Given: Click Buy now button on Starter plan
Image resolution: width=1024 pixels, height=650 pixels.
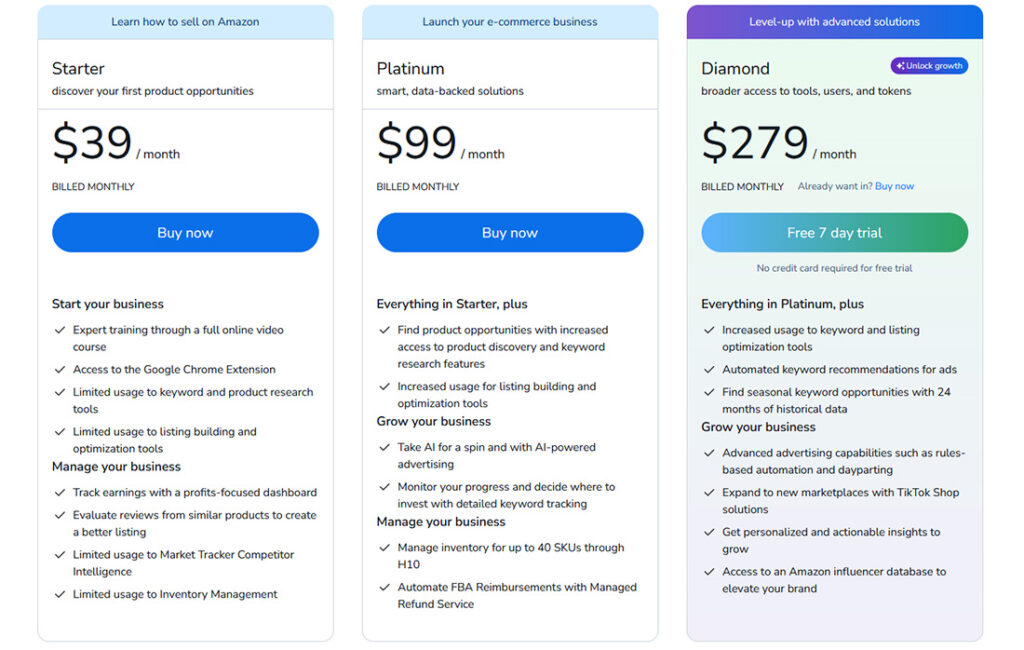Looking at the screenshot, I should pos(185,232).
